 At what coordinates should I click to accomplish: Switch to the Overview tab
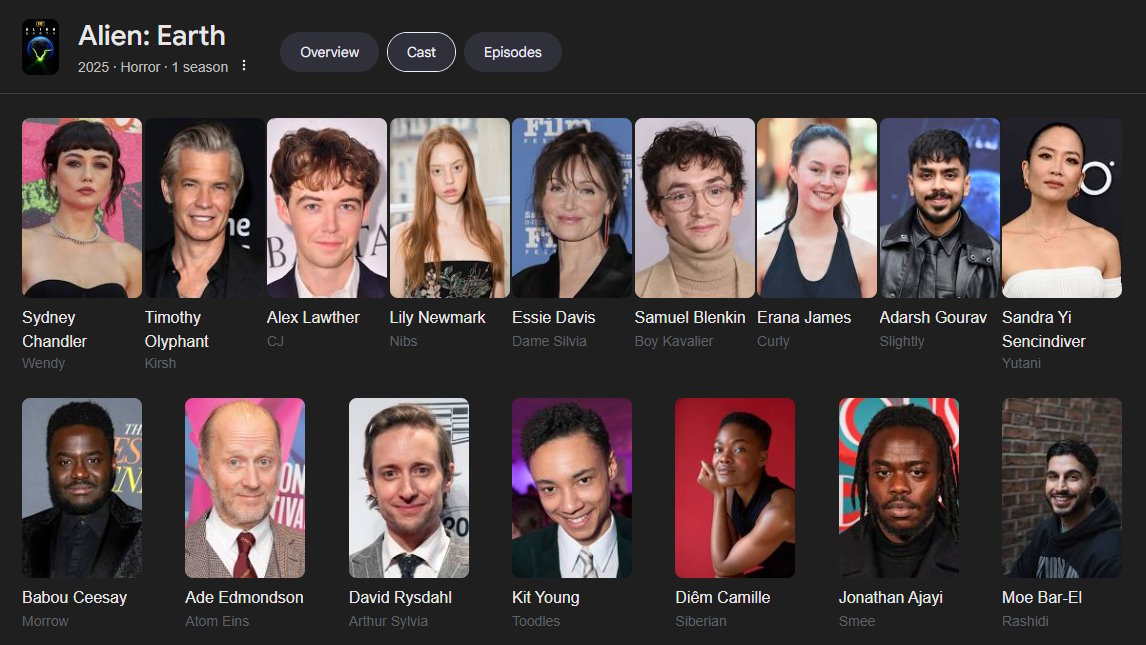pyautogui.click(x=330, y=53)
